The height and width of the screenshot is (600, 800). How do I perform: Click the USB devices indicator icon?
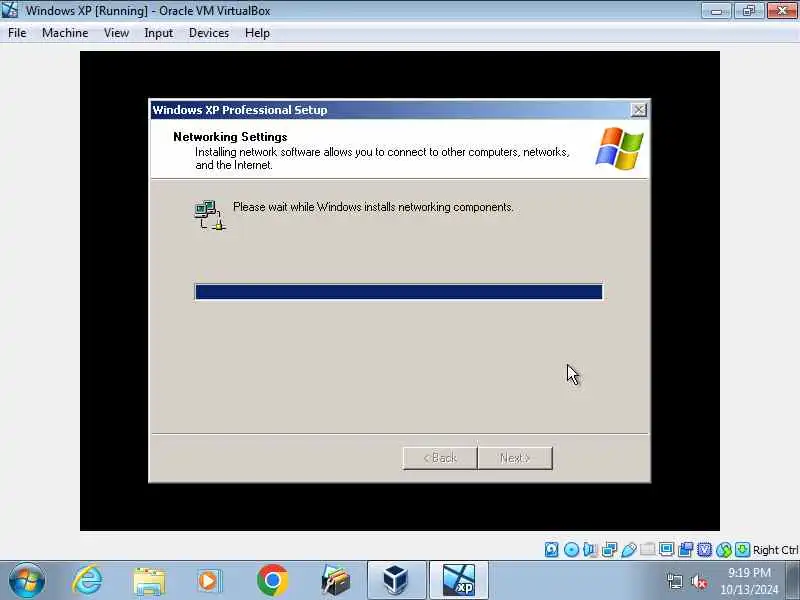(x=629, y=549)
